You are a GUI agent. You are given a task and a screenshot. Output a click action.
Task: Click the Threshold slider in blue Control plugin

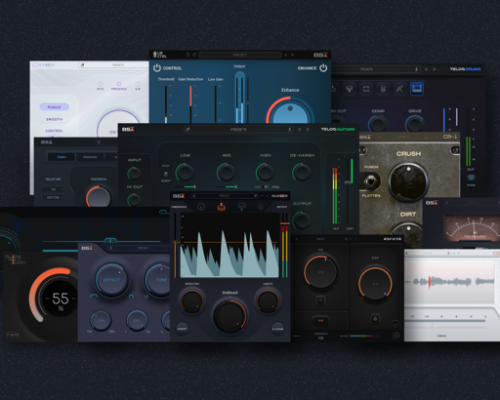(166, 104)
